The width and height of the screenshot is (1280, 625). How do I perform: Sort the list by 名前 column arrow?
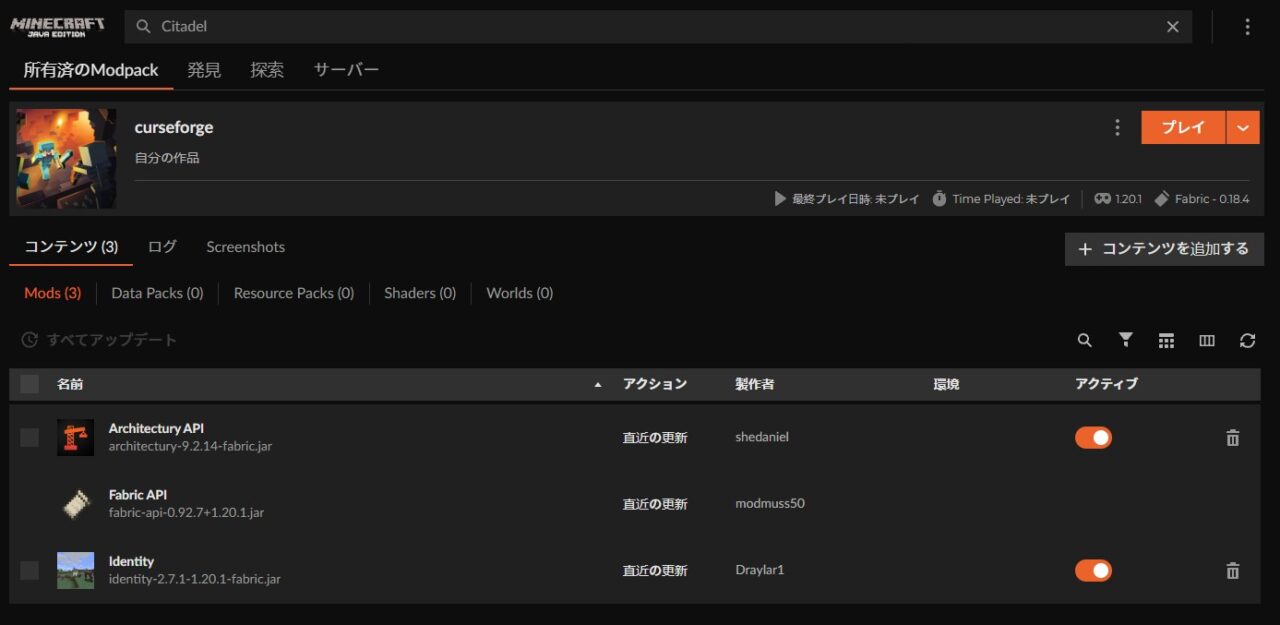click(598, 384)
